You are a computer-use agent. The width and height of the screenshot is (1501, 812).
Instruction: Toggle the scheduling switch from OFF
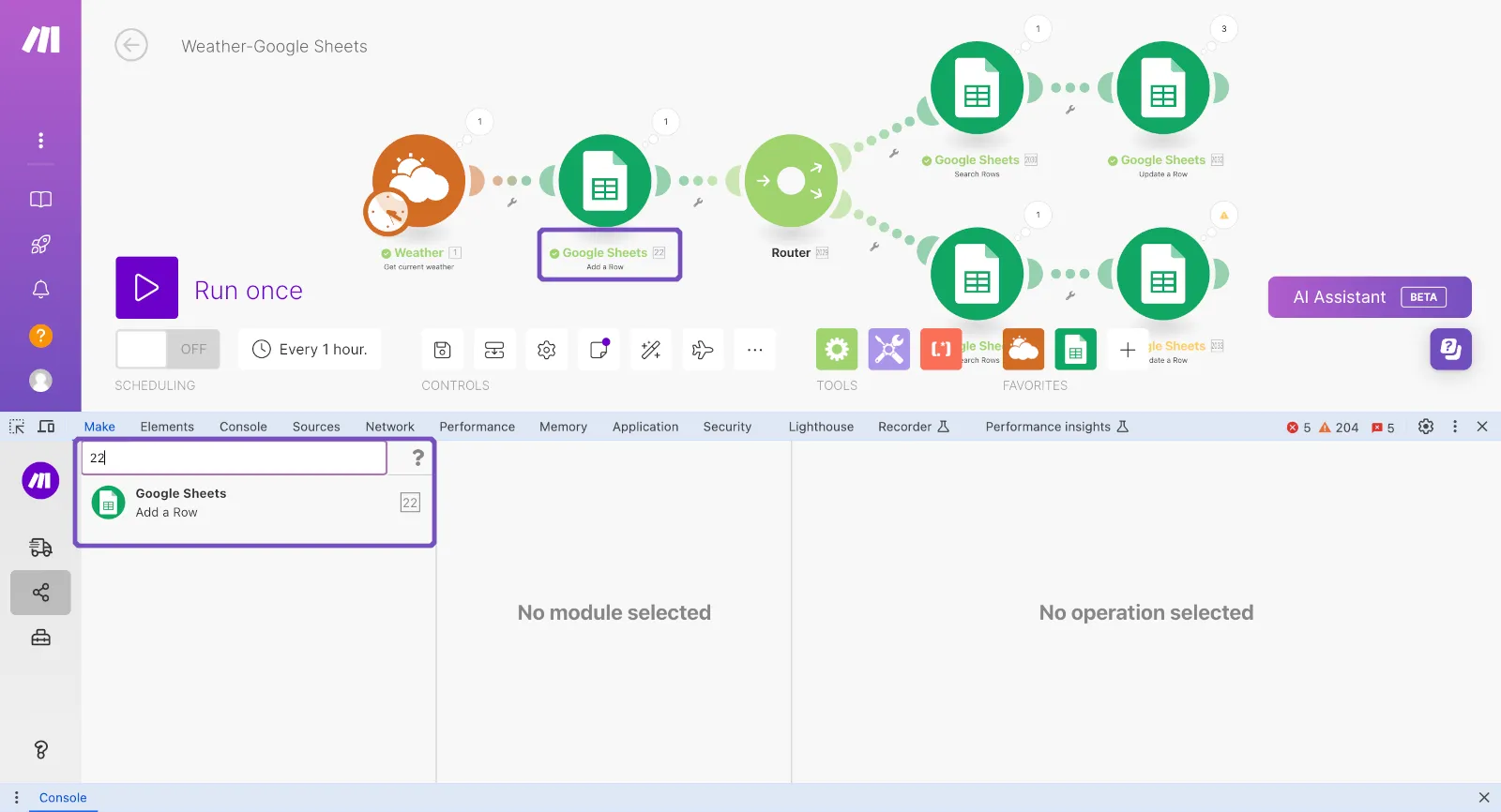[168, 349]
